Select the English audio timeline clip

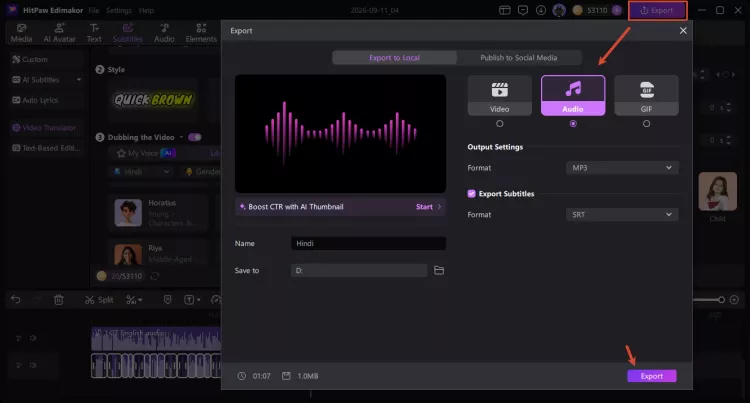coord(156,339)
